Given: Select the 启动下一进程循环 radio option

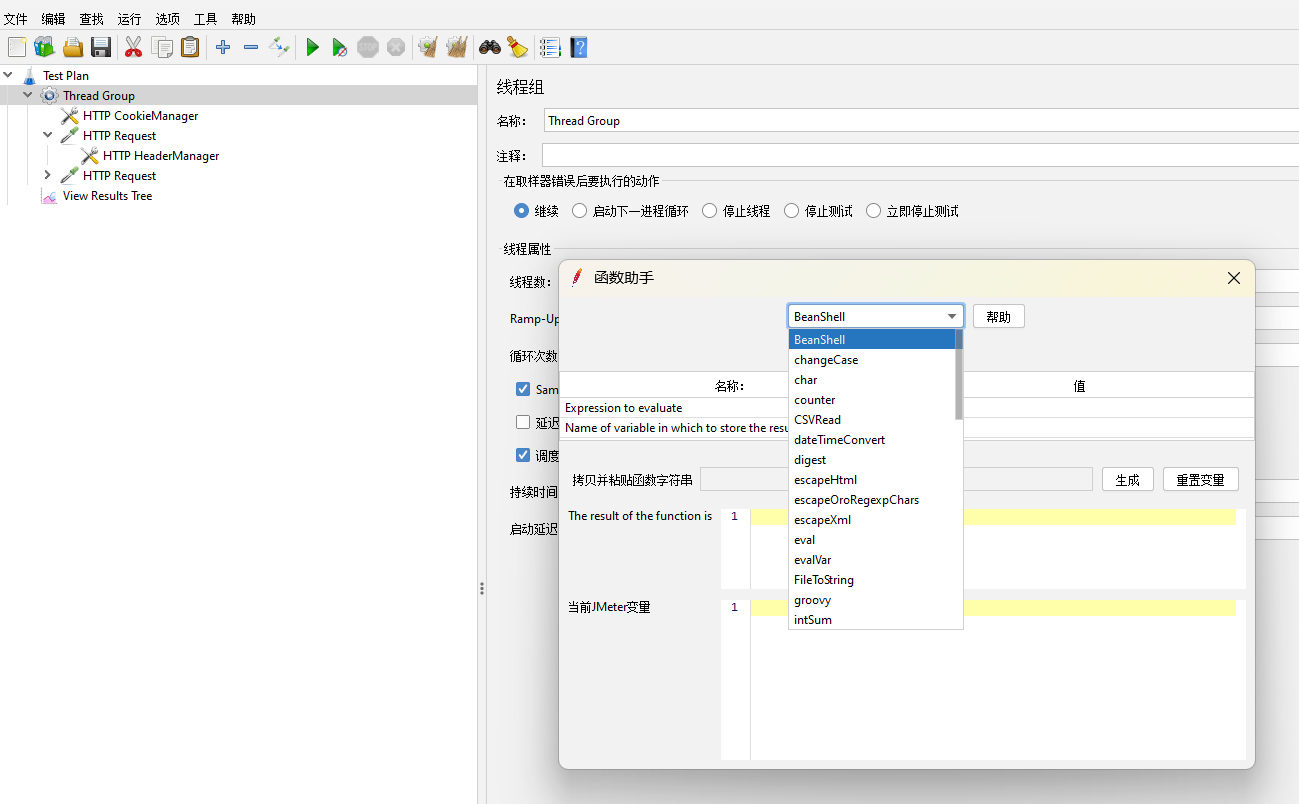Looking at the screenshot, I should (x=579, y=211).
